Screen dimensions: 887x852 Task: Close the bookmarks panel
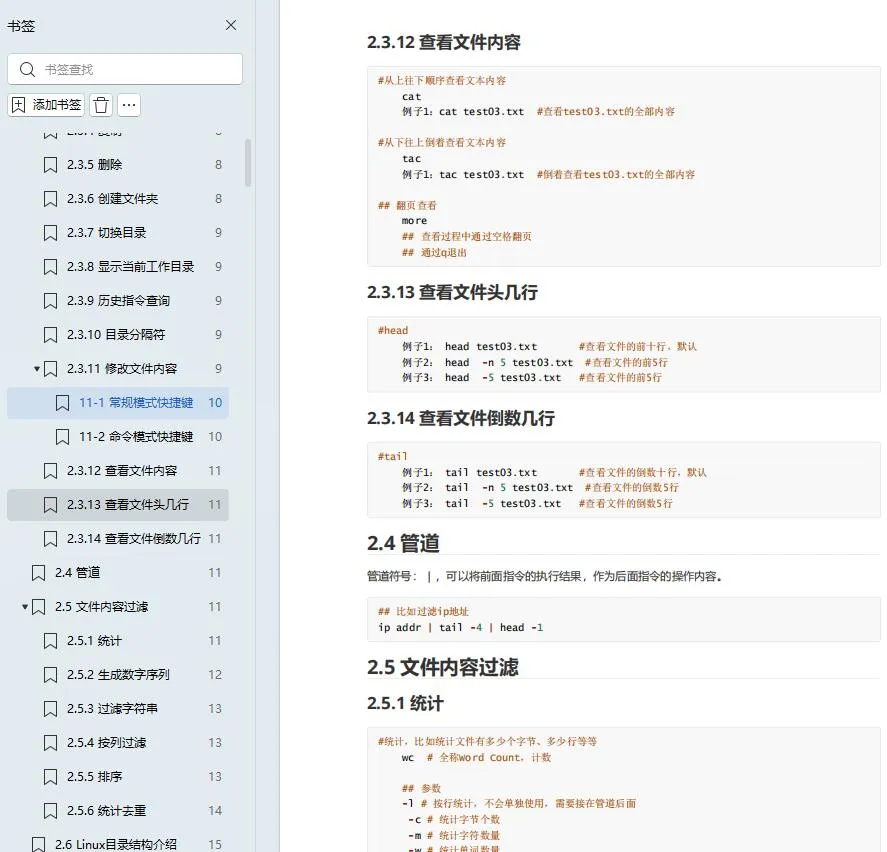(231, 25)
